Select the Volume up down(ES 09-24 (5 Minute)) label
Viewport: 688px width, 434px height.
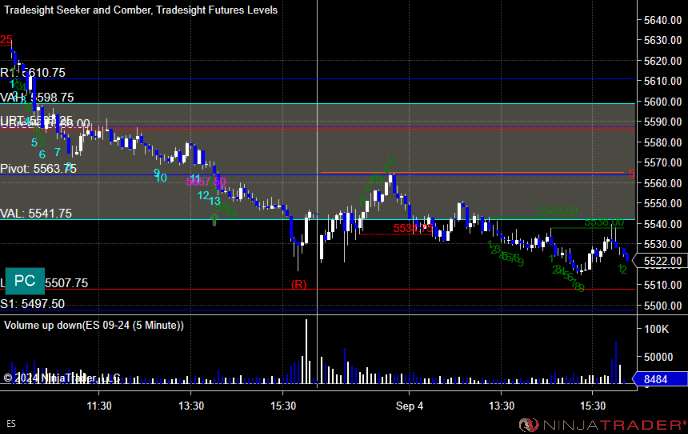point(94,325)
